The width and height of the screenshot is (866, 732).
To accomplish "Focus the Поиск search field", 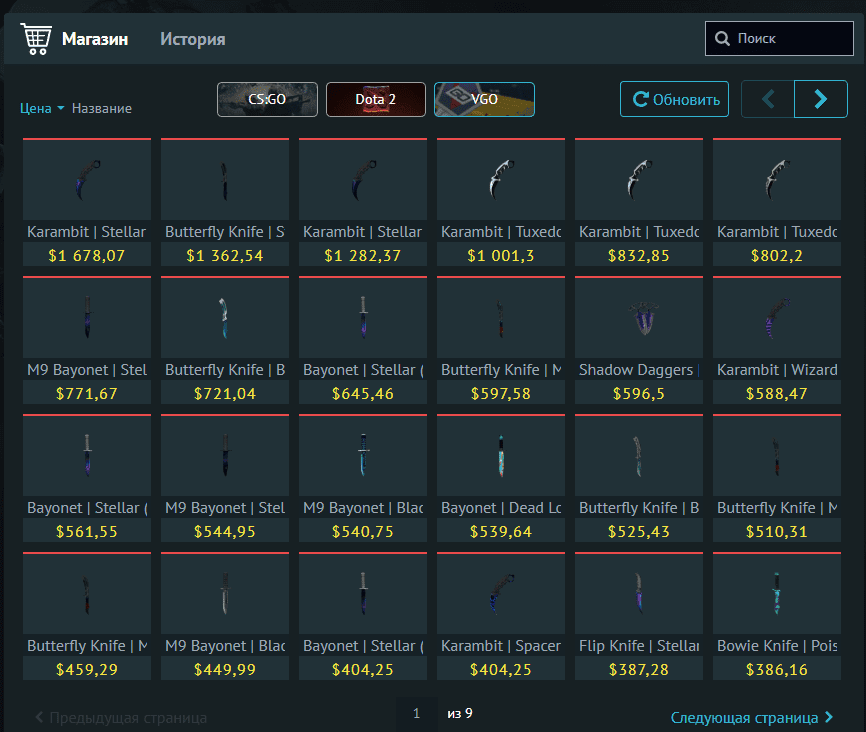I will (x=779, y=39).
